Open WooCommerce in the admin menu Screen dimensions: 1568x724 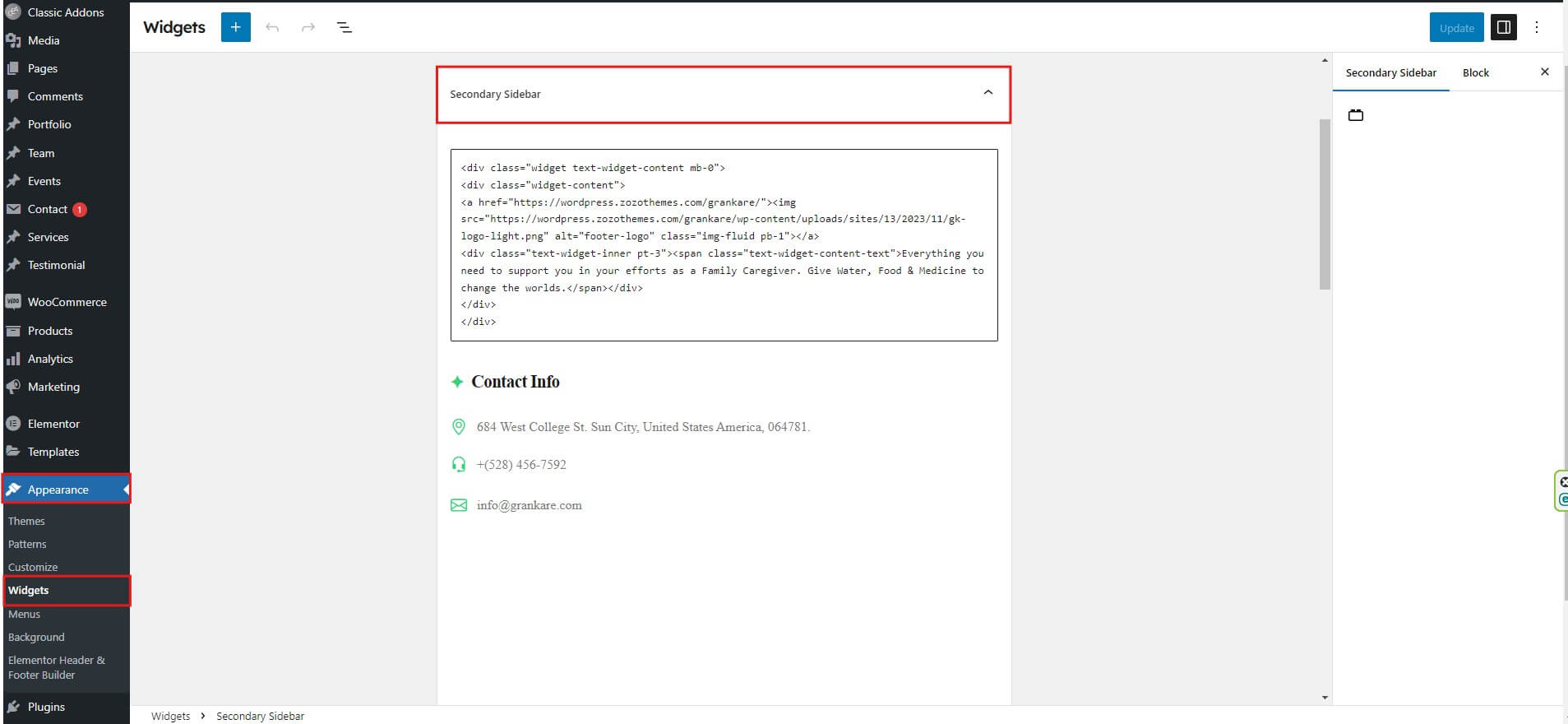coord(67,302)
